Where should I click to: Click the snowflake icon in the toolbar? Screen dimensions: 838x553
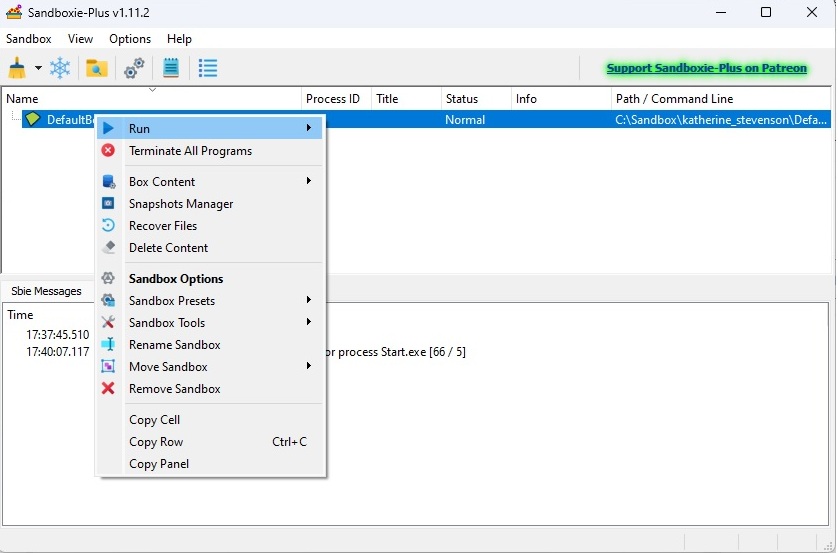point(61,68)
